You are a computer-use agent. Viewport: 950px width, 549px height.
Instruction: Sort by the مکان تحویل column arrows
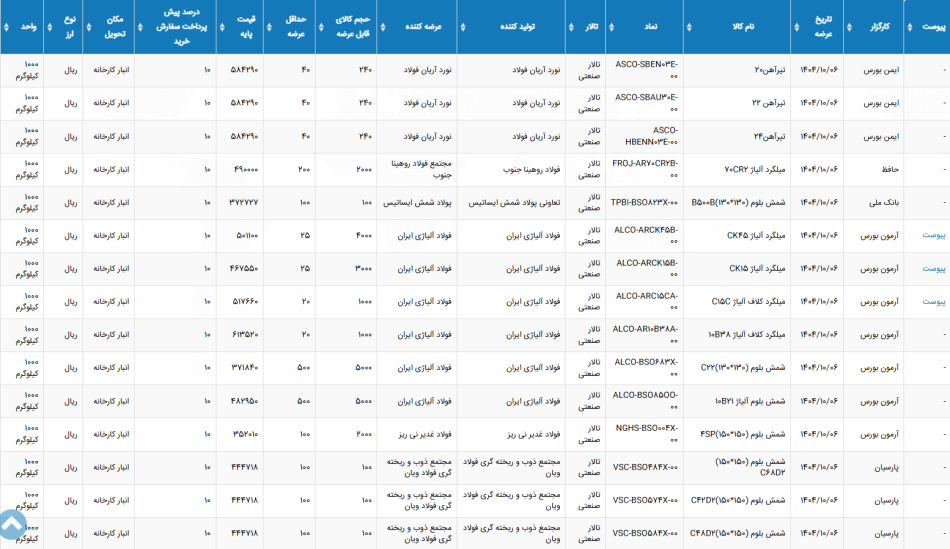[x=88, y=27]
